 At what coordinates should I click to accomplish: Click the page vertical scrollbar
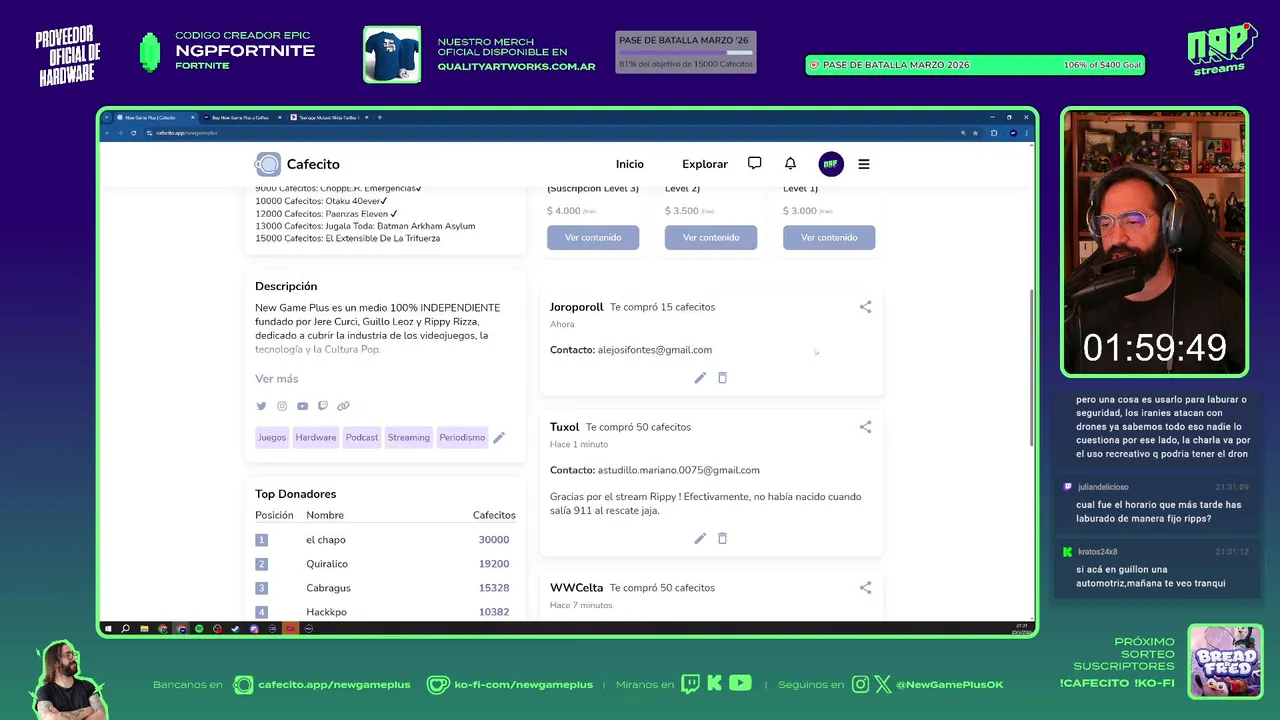[x=1032, y=368]
